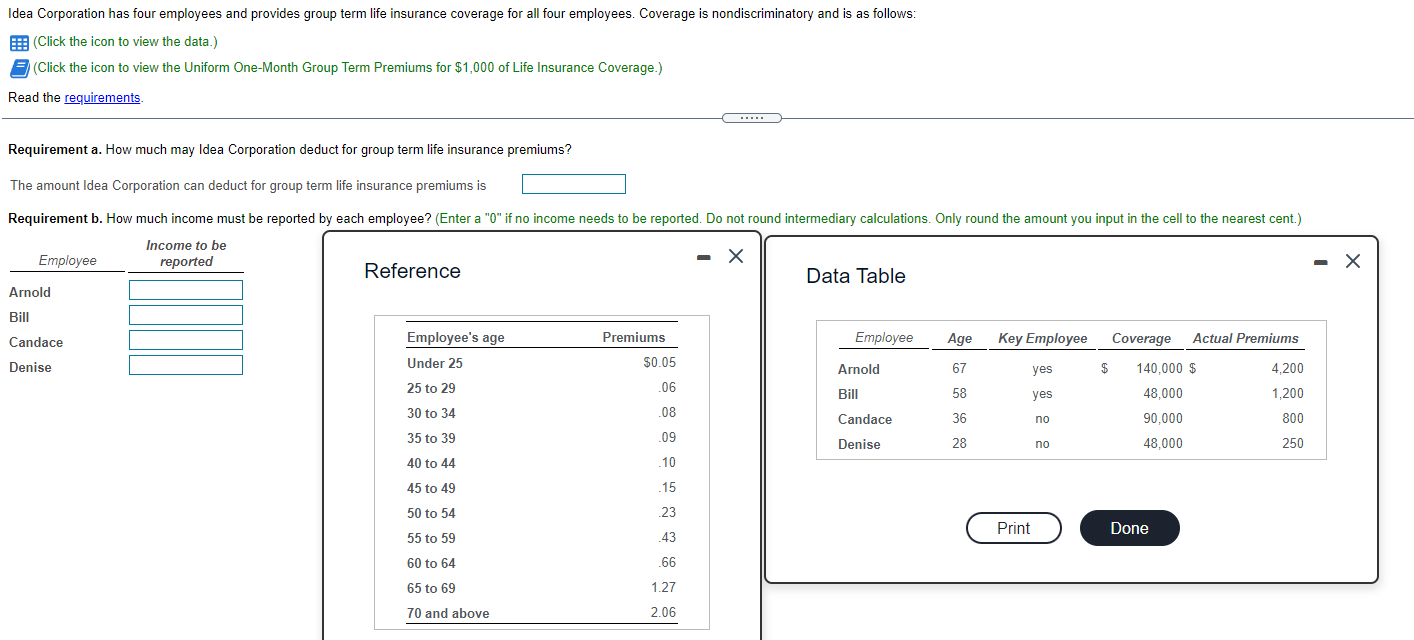Screen dimensions: 1414x640
Task: Select Candace's income reporting field
Action: tap(186, 339)
